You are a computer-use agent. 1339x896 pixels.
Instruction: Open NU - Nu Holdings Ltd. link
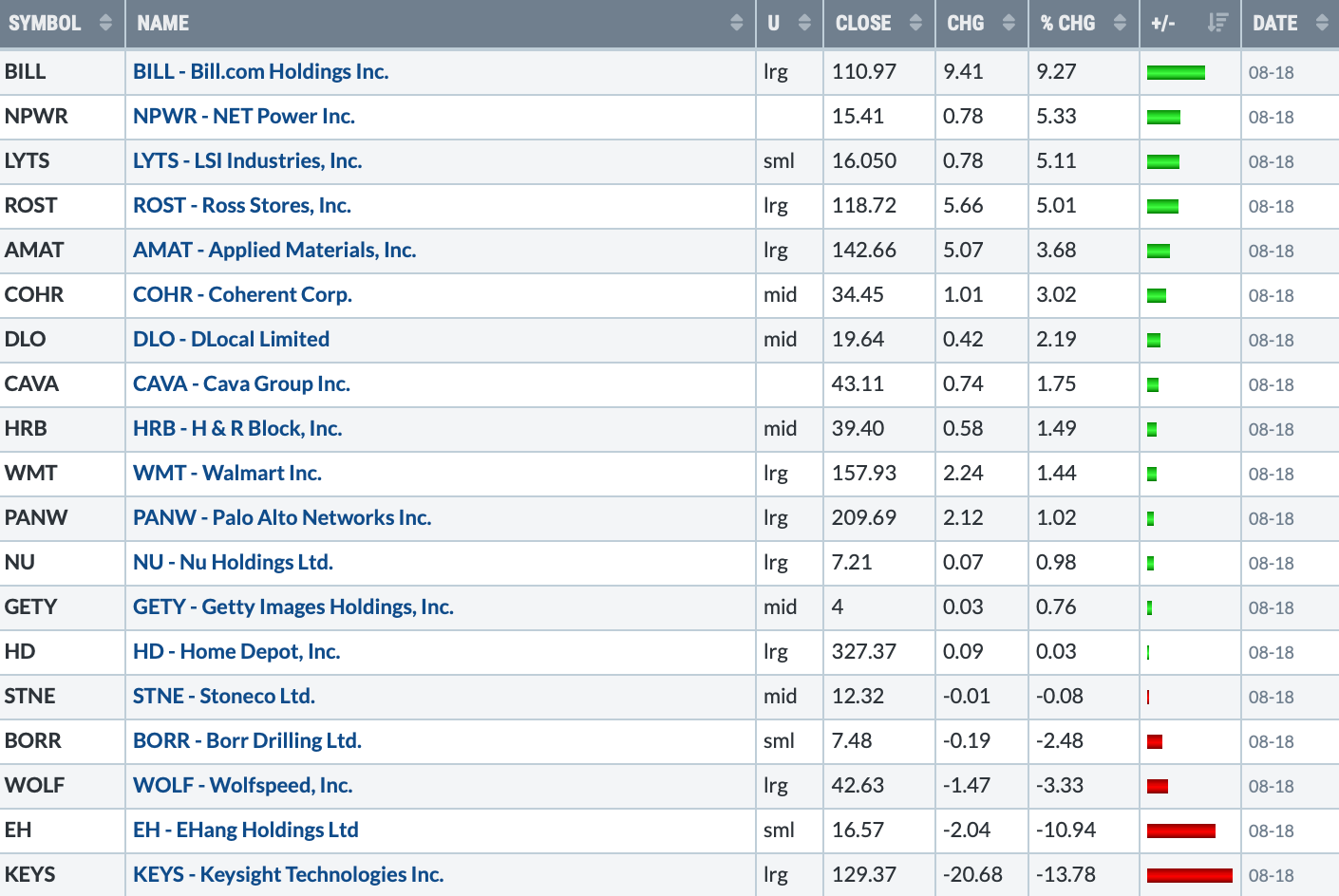coord(234,562)
